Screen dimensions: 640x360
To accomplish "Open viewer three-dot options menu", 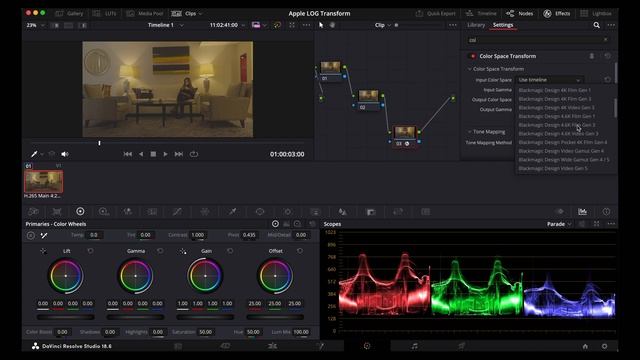I will [307, 25].
